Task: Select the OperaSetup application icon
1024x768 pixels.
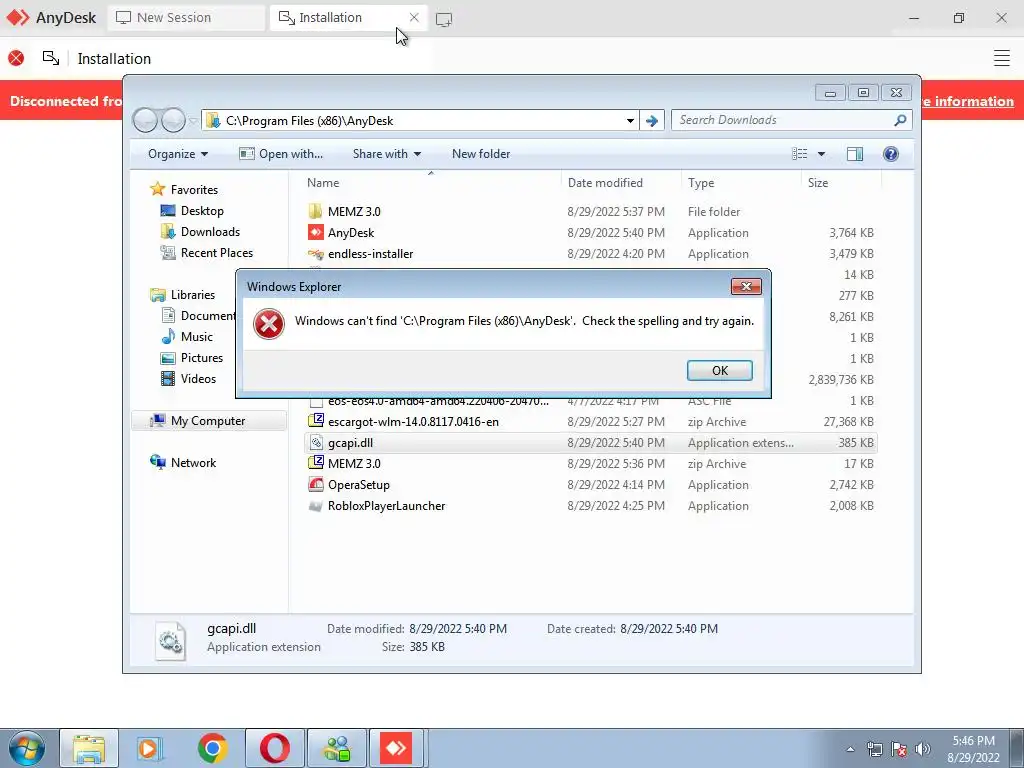Action: tap(315, 484)
